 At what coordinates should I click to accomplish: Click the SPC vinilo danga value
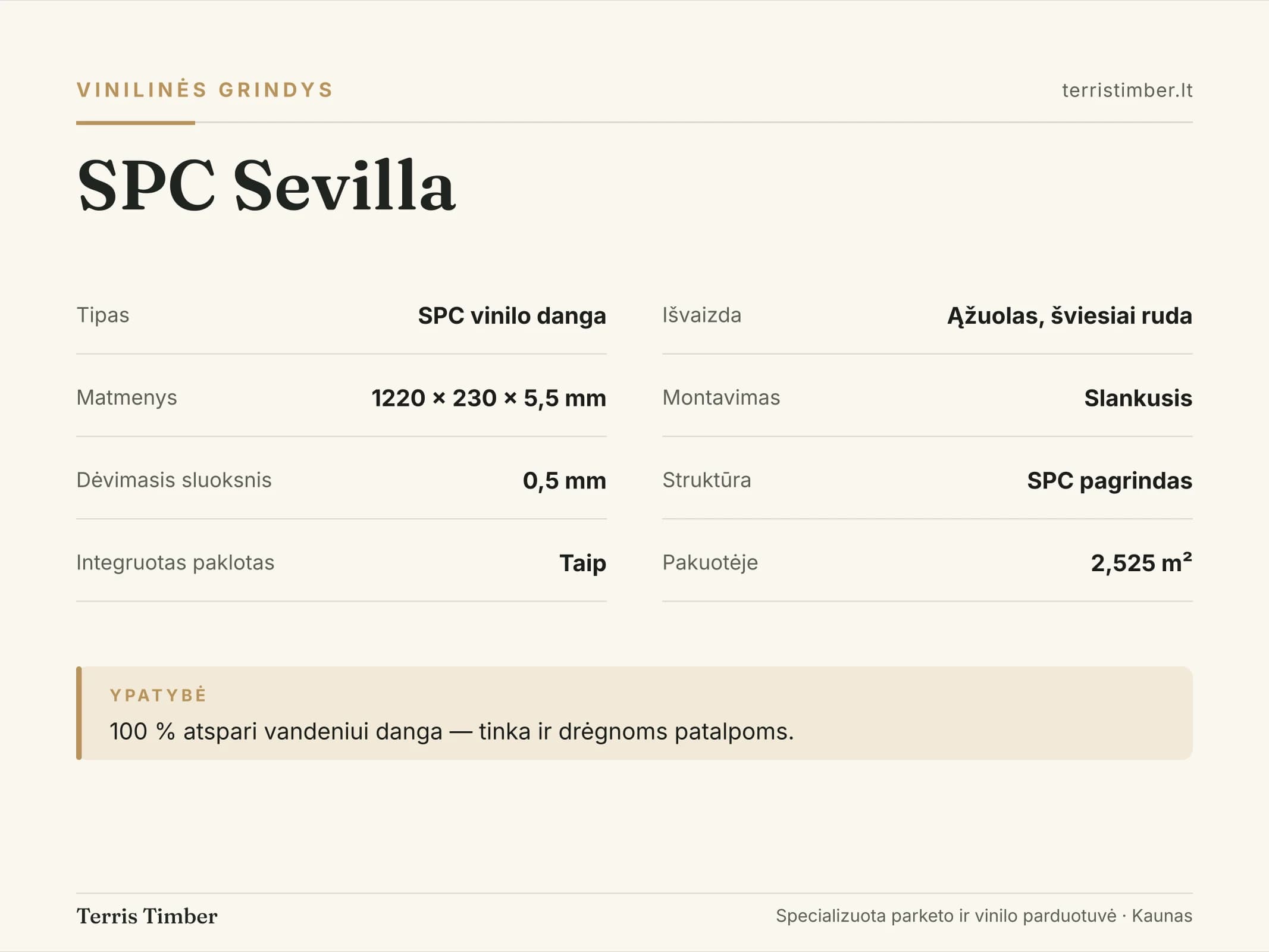pos(512,315)
